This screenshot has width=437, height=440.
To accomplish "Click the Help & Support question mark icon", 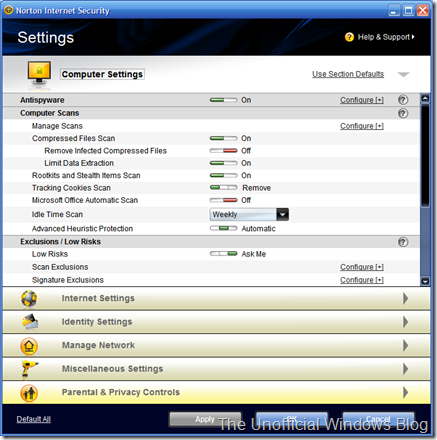I will click(x=349, y=37).
